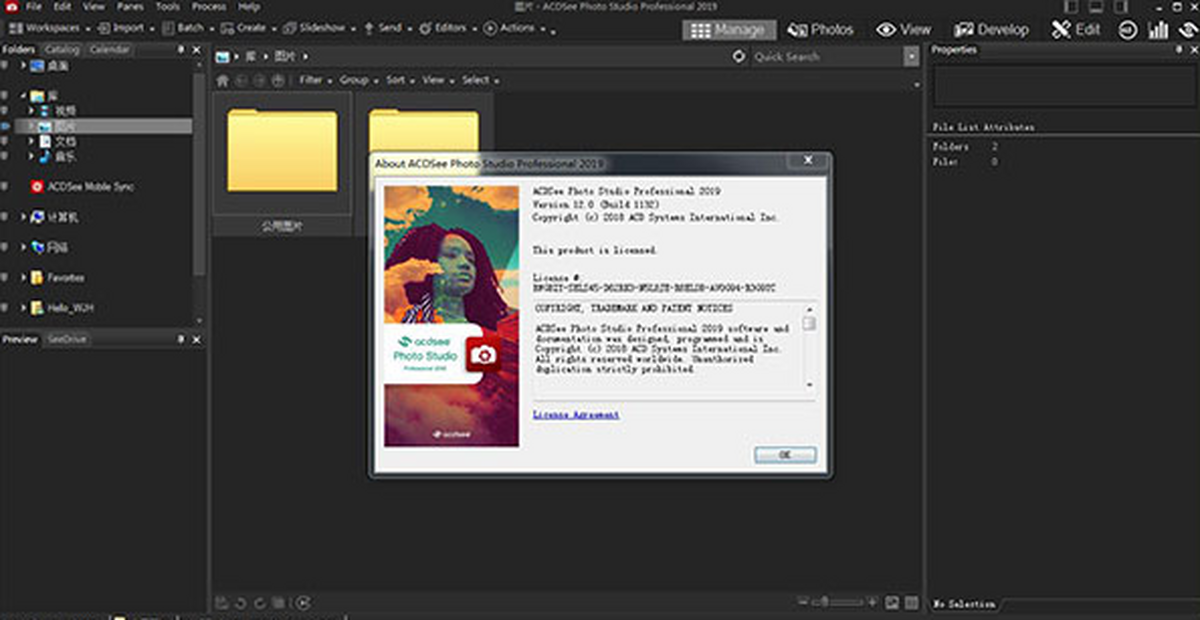The width and height of the screenshot is (1200, 620).
Task: Open the Actions dropdown
Action: (514, 28)
